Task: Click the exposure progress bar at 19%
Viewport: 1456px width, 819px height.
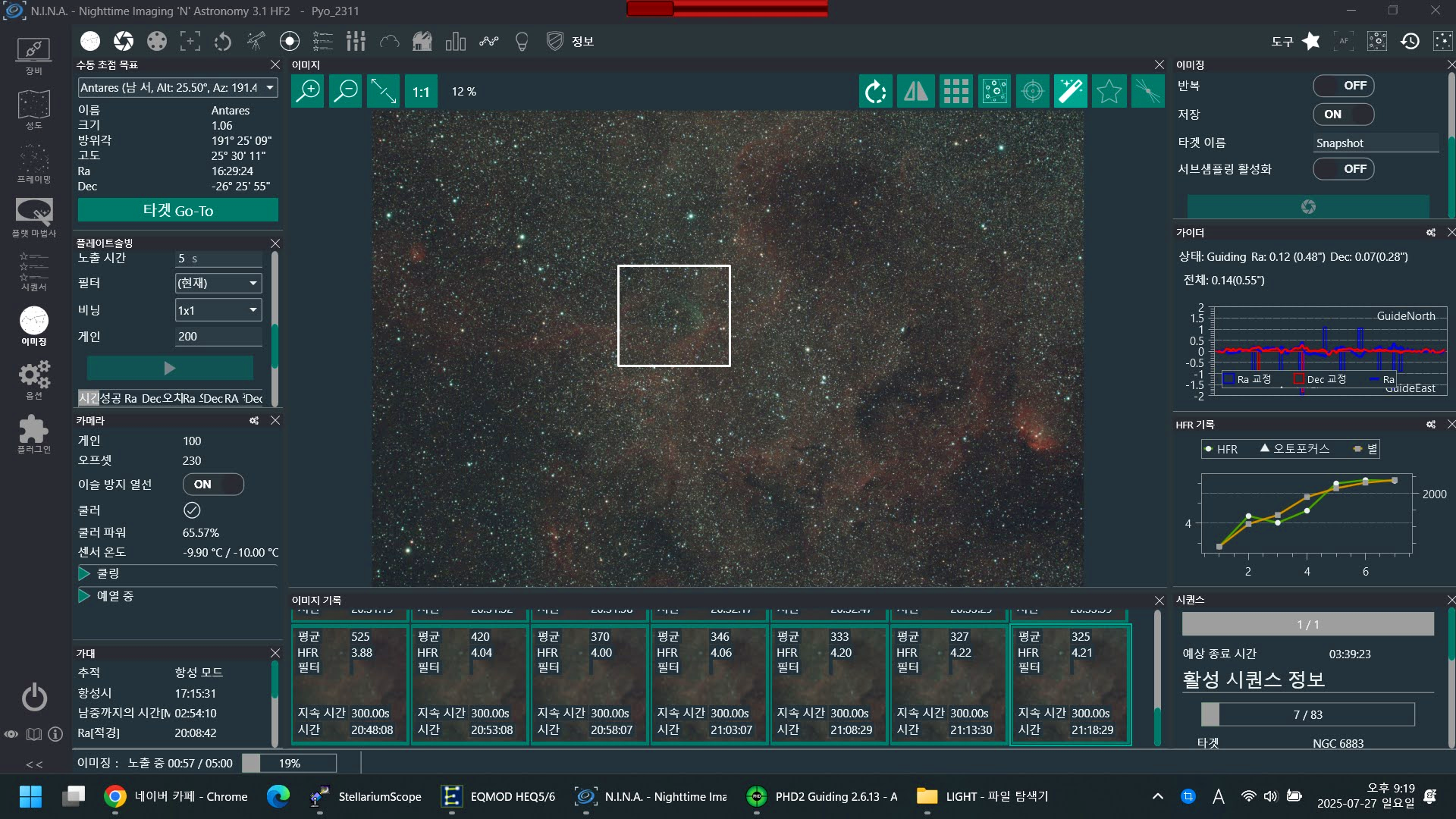Action: click(289, 763)
